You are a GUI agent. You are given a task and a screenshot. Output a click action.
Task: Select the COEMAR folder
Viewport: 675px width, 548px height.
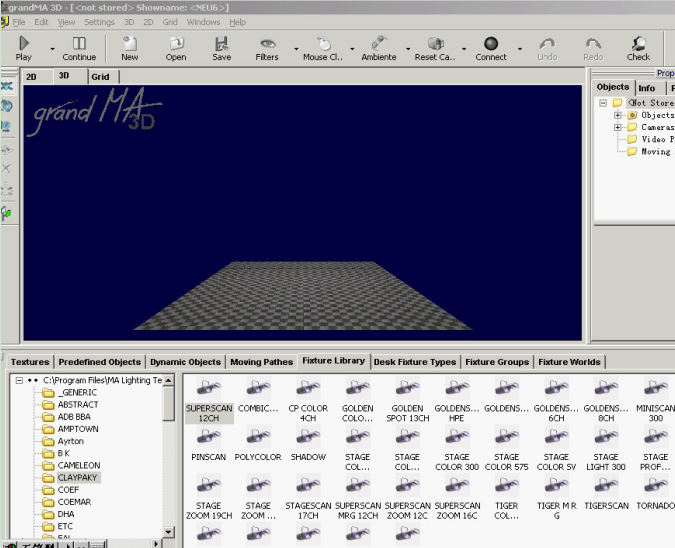74,502
